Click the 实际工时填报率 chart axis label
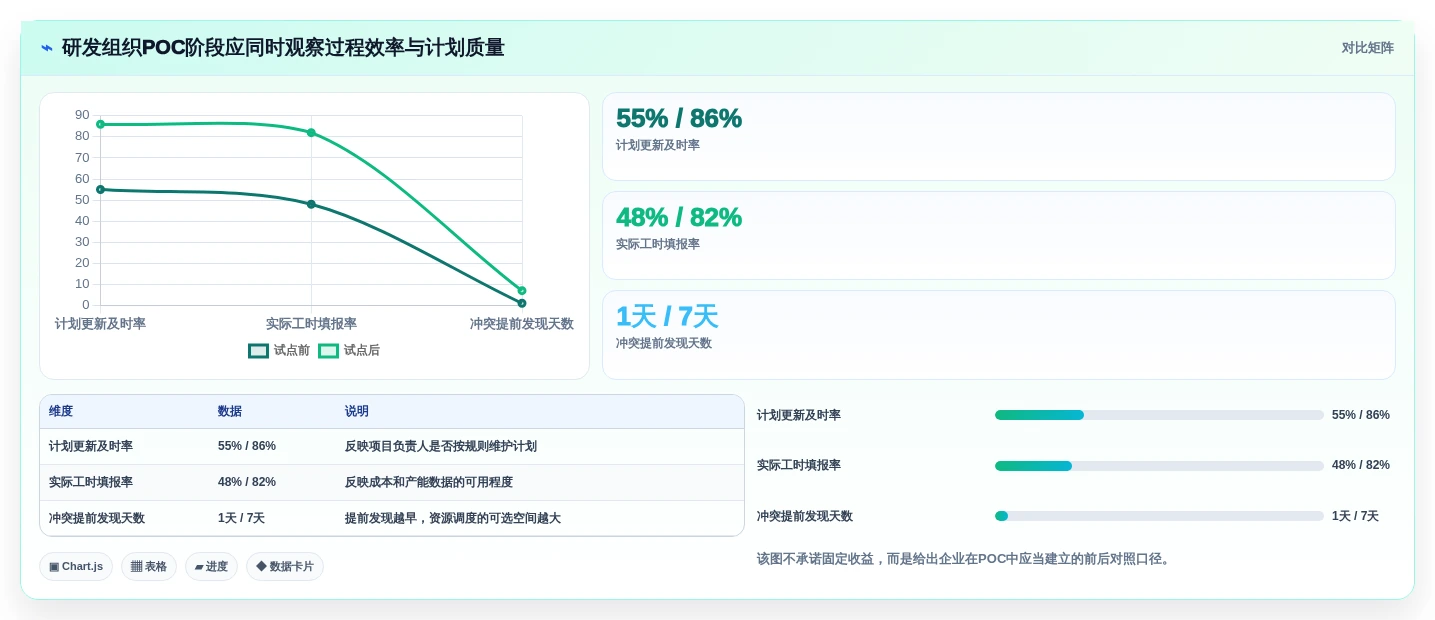This screenshot has width=1435, height=620. tap(311, 324)
